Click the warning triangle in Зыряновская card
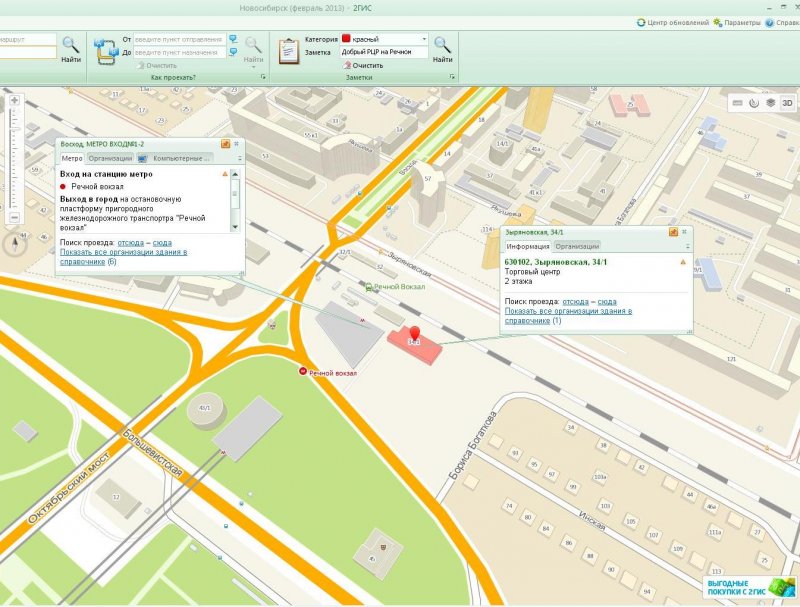The width and height of the screenshot is (800, 607). pos(683,262)
